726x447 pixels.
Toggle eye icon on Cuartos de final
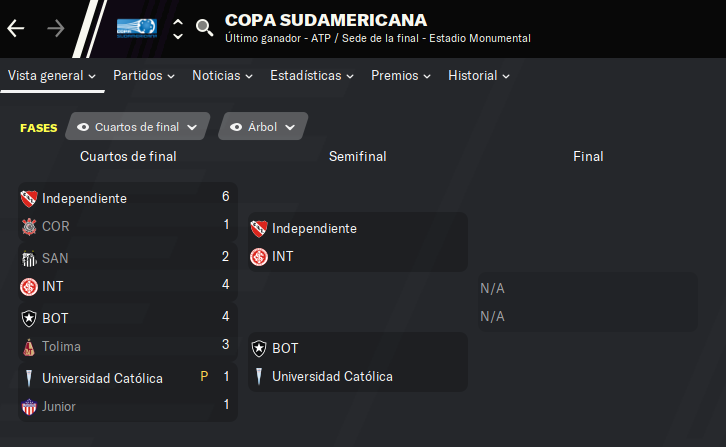[83, 127]
